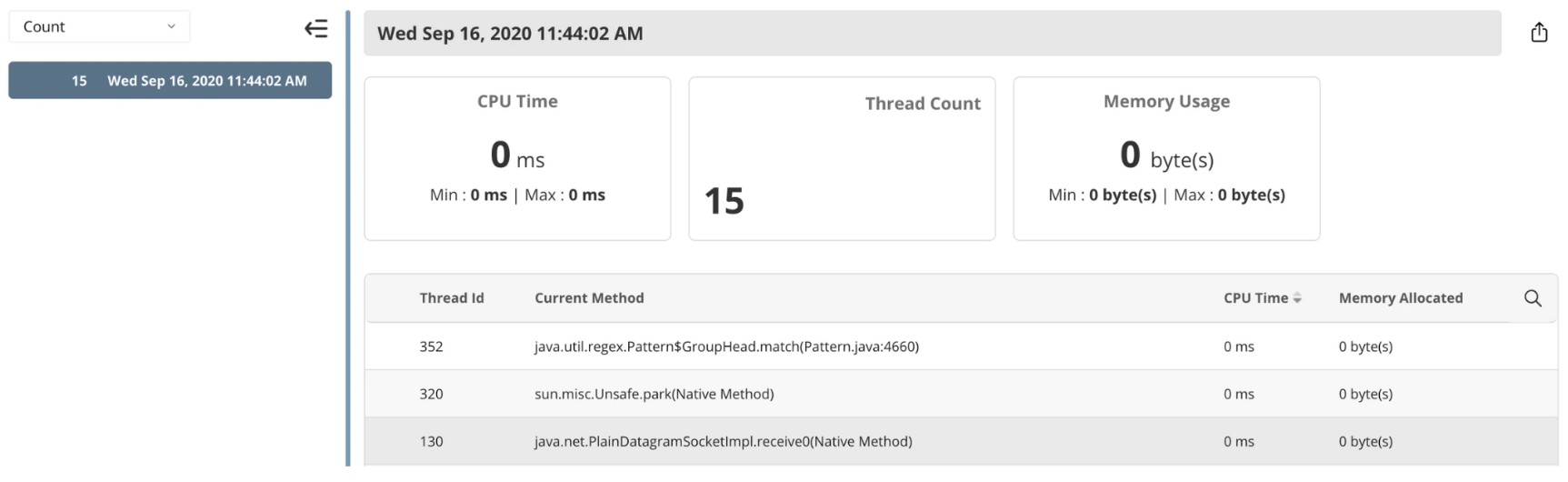Click the PlainDatagramSocketImpl.receive0 method text

723,441
